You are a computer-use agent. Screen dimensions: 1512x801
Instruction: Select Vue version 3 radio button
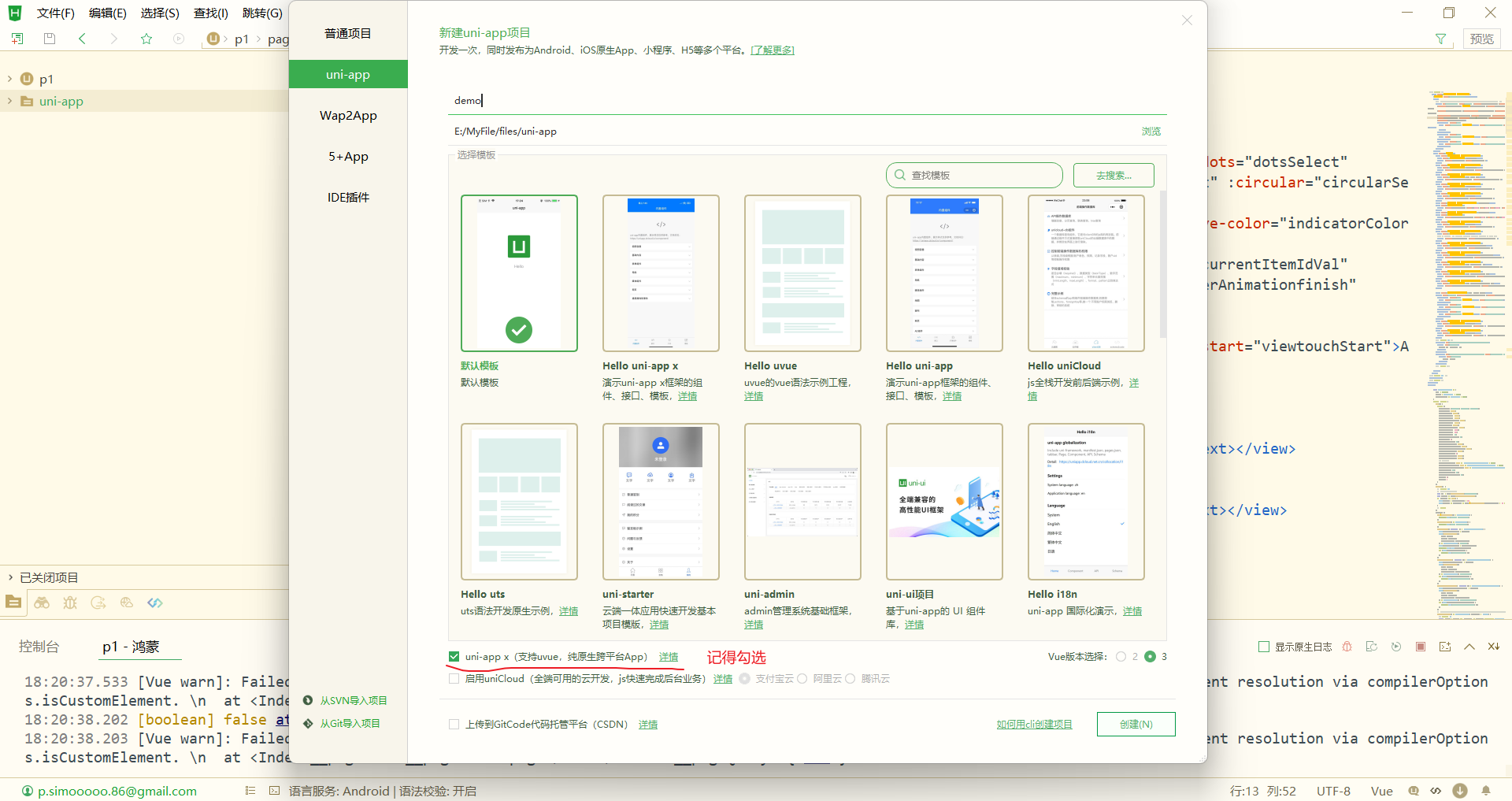pos(1150,656)
